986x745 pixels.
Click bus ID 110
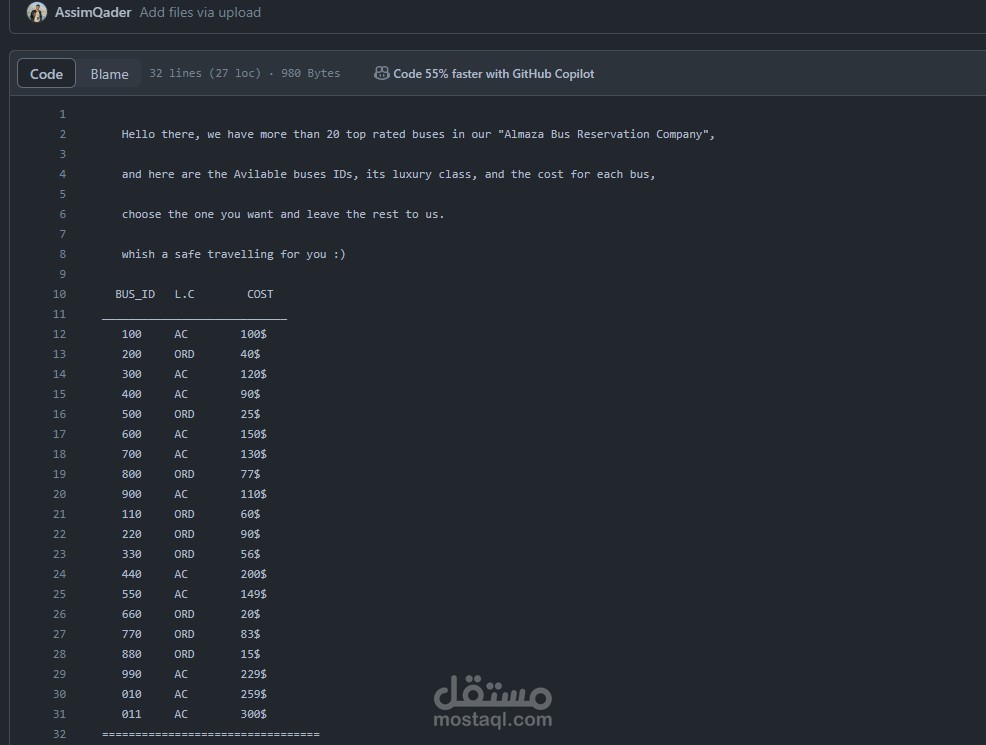tap(131, 514)
